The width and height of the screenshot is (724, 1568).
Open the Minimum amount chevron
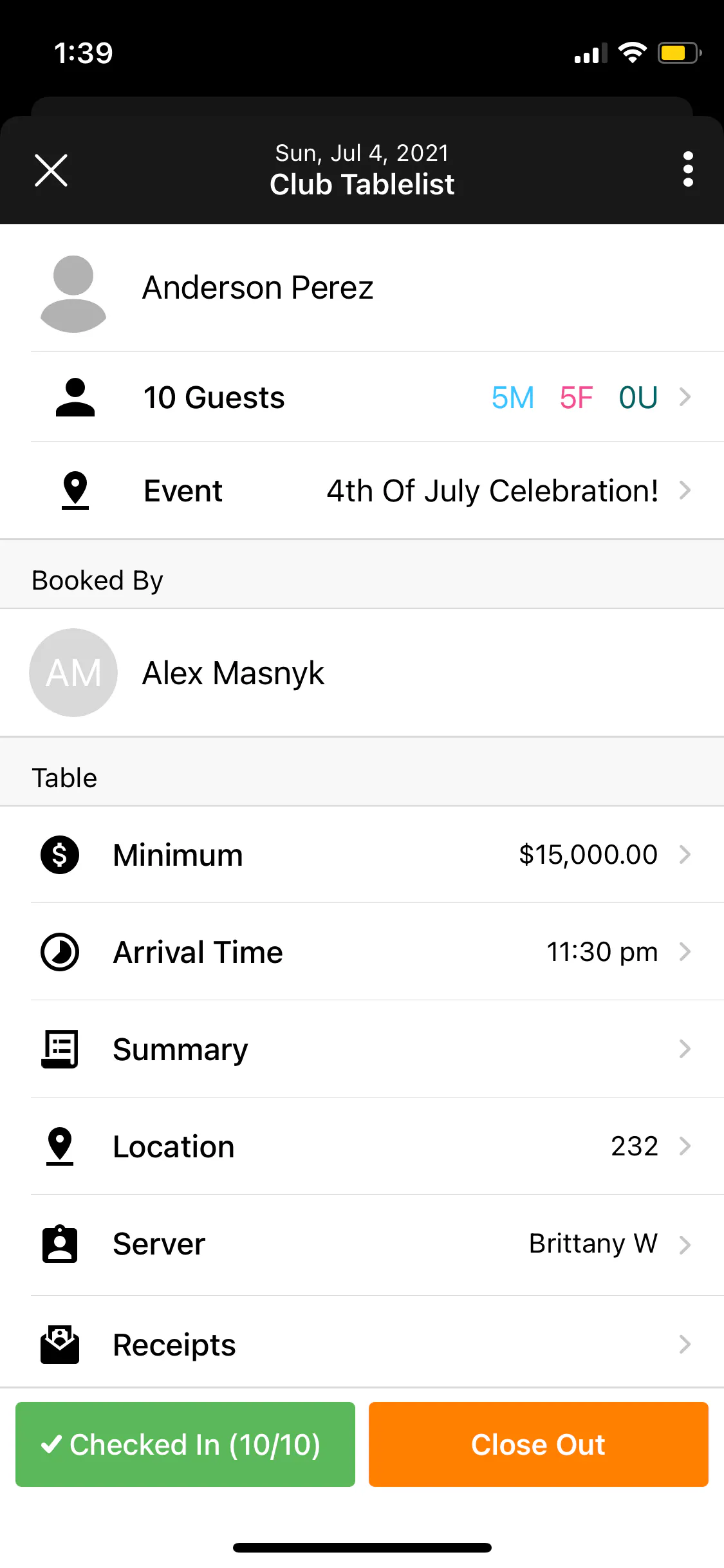(x=685, y=855)
